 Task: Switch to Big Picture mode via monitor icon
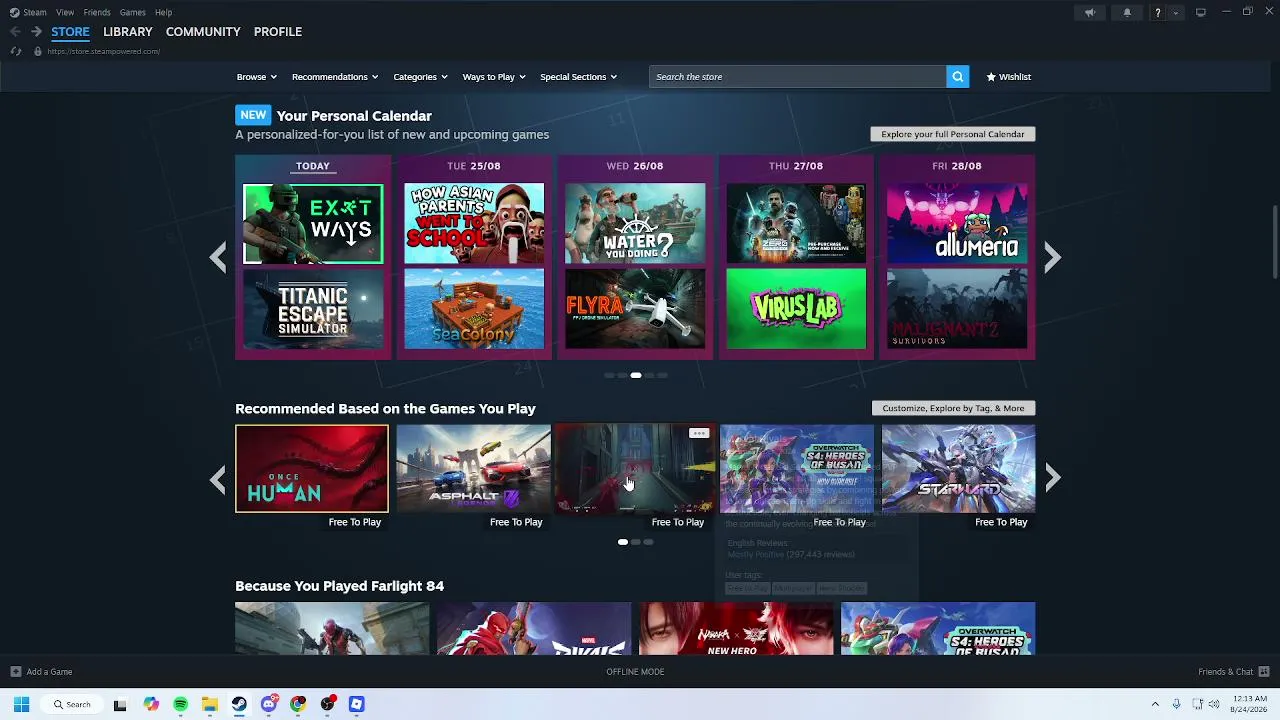(1201, 12)
